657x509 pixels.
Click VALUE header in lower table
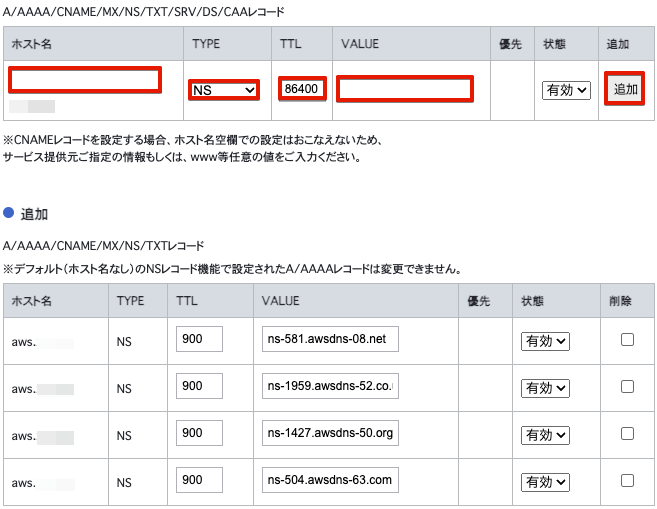(280, 301)
